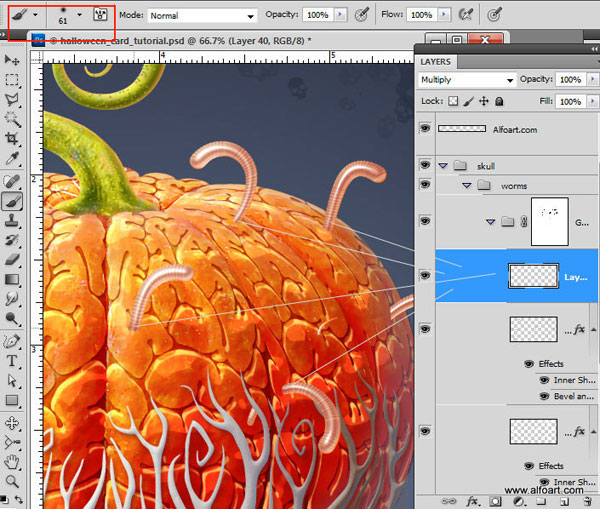Select the Polygonal Lasso tool
Viewport: 600px width, 509px height.
pyautogui.click(x=11, y=99)
